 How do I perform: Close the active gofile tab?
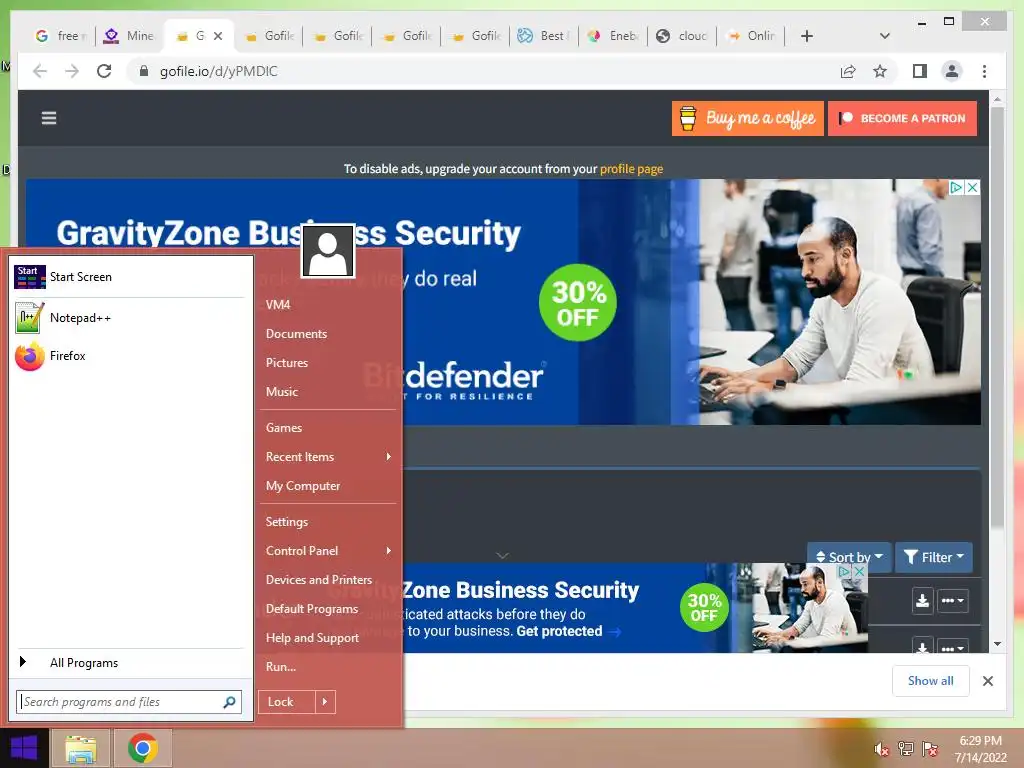coord(218,36)
